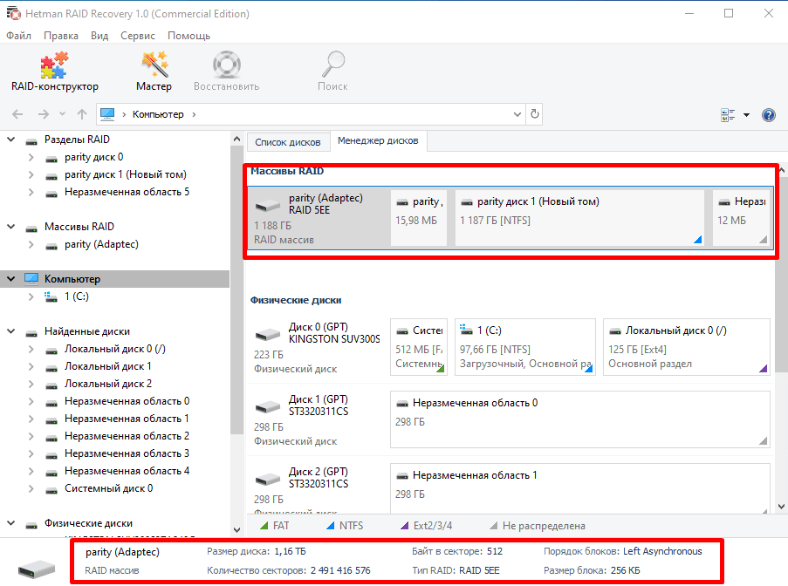Select Локальный диск 2 in tree
This screenshot has width=788, height=586.
[108, 384]
